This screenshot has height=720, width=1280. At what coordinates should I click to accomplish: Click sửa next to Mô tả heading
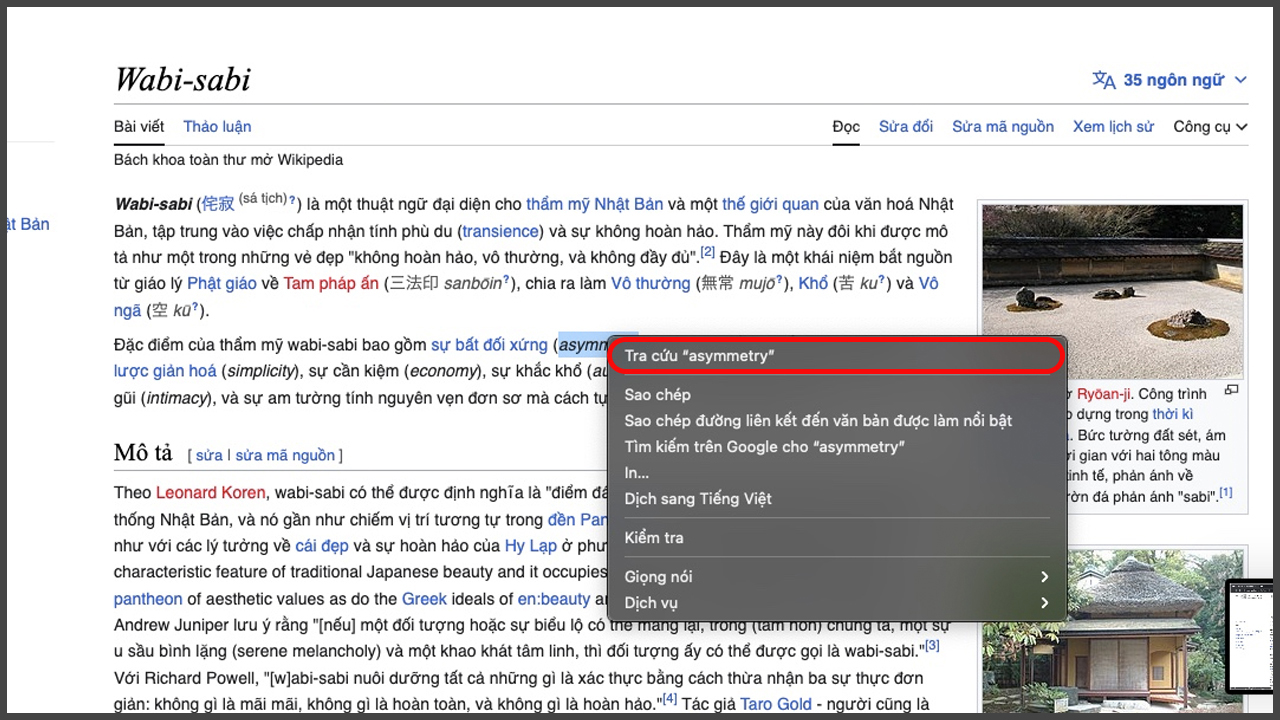coord(209,455)
